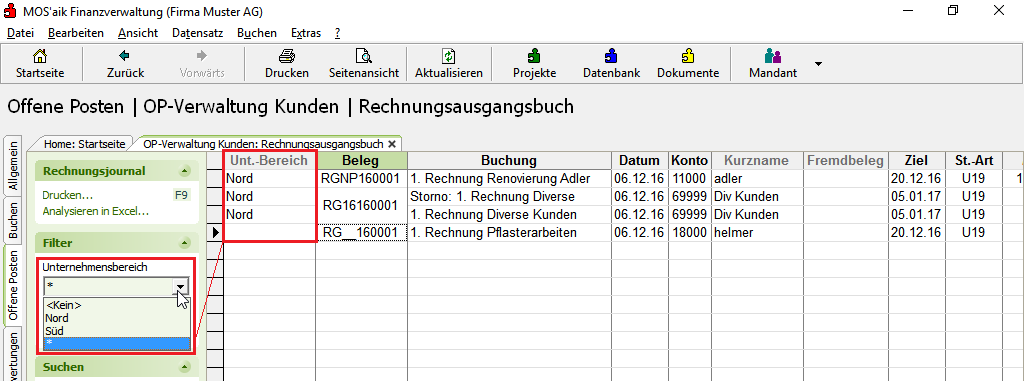
Task: Select Beleg cell RG__160001
Action: pyautogui.click(x=361, y=233)
